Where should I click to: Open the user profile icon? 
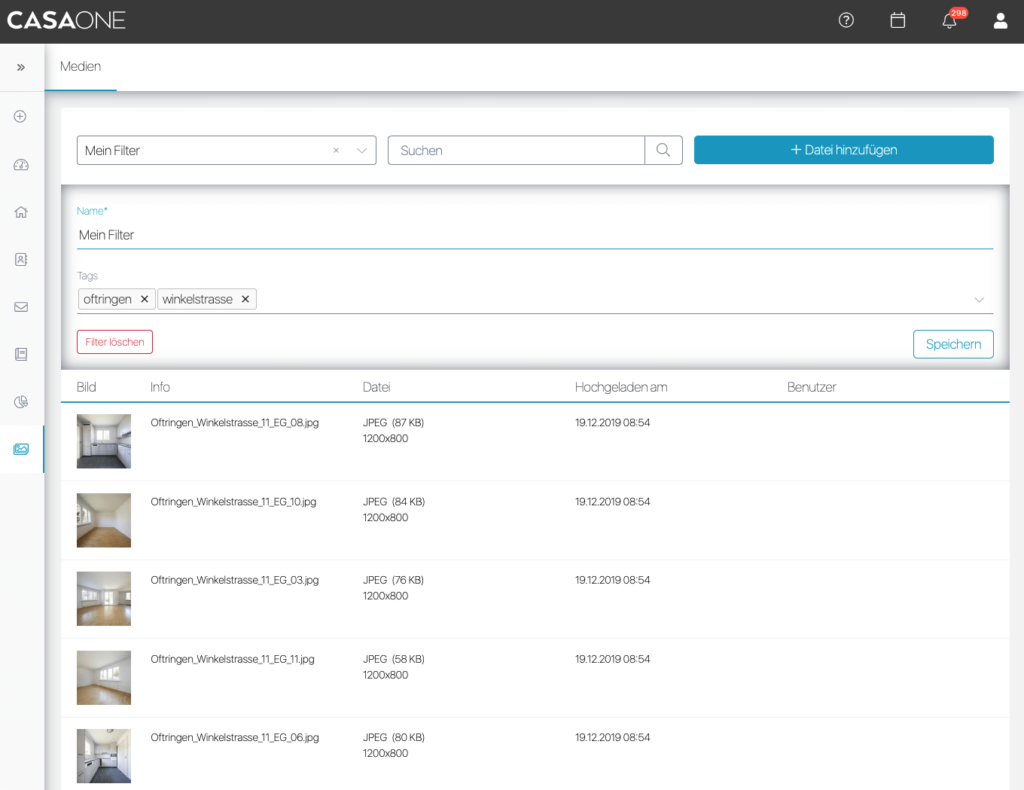coord(1000,21)
